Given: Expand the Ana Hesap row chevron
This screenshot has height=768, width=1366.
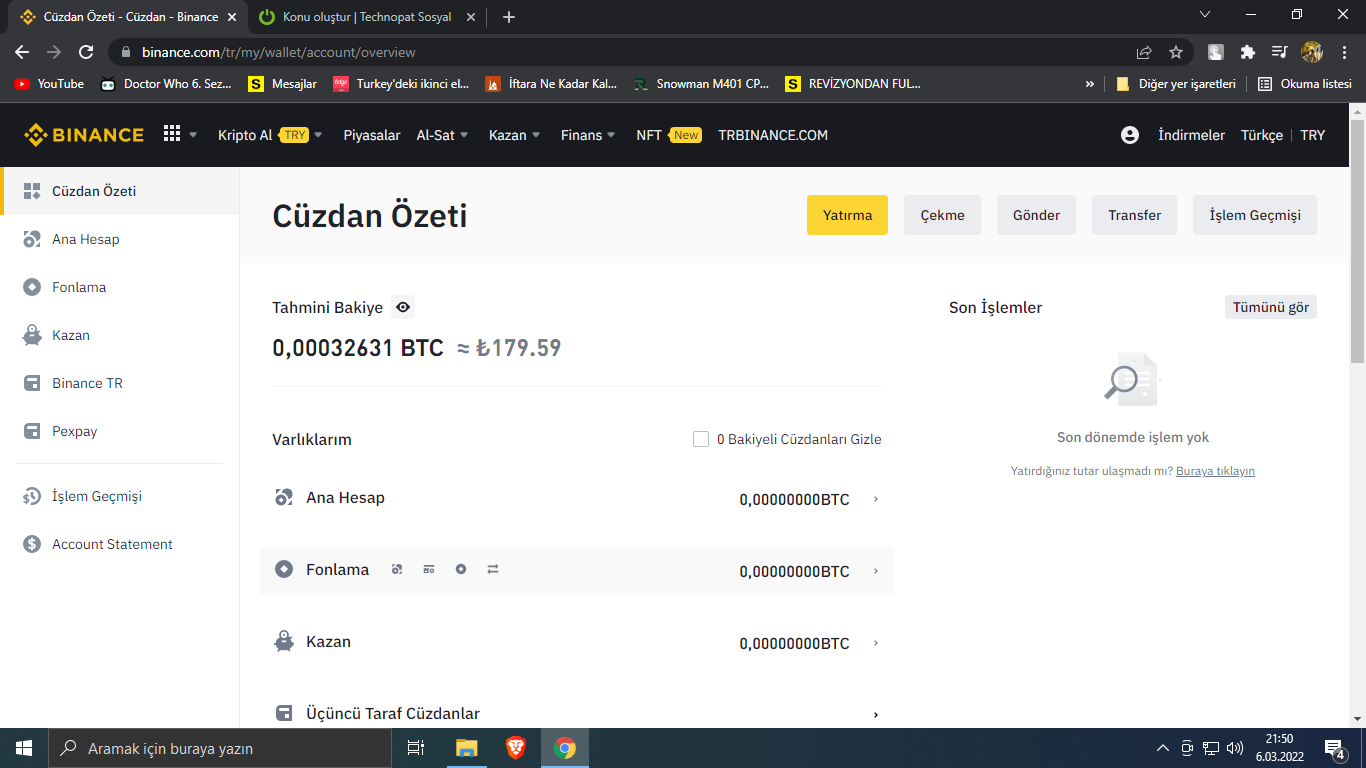Looking at the screenshot, I should point(876,499).
